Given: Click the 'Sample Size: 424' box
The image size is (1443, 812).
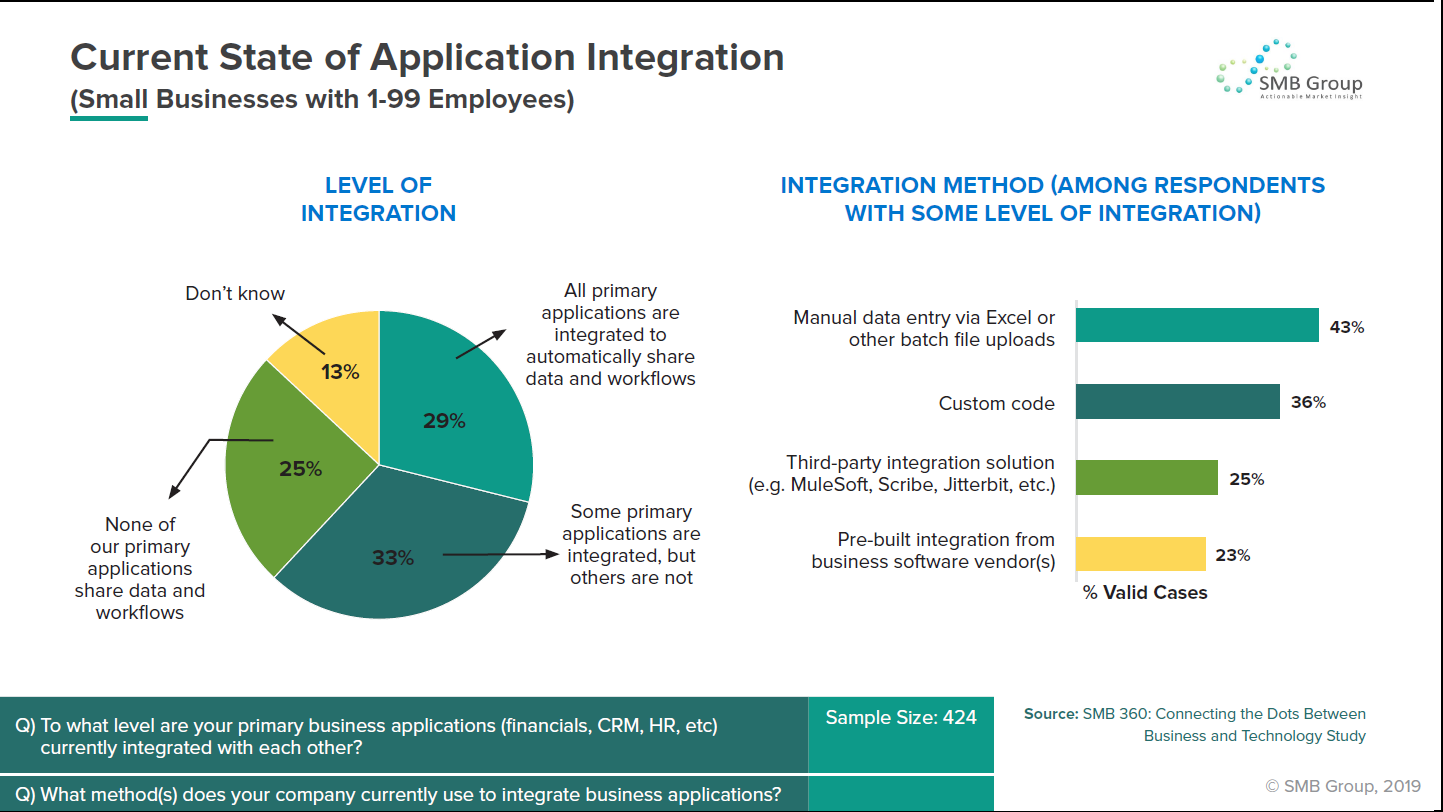Looking at the screenshot, I should point(901,735).
